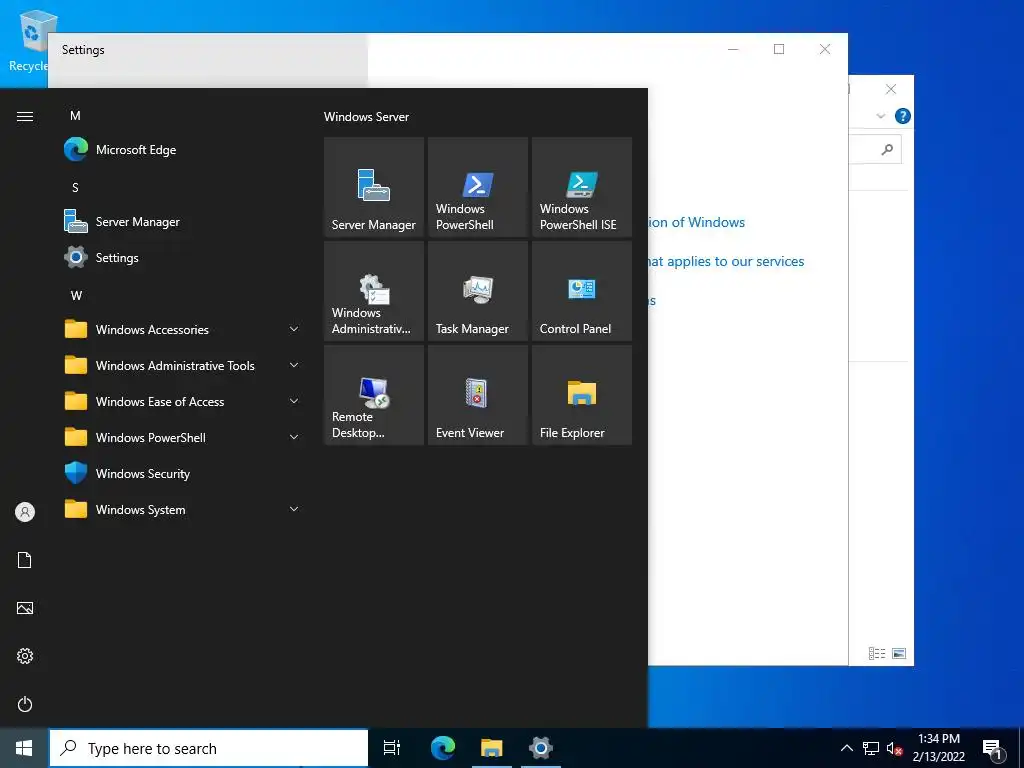
Task: Click the search magnifier in background window
Action: (887, 150)
